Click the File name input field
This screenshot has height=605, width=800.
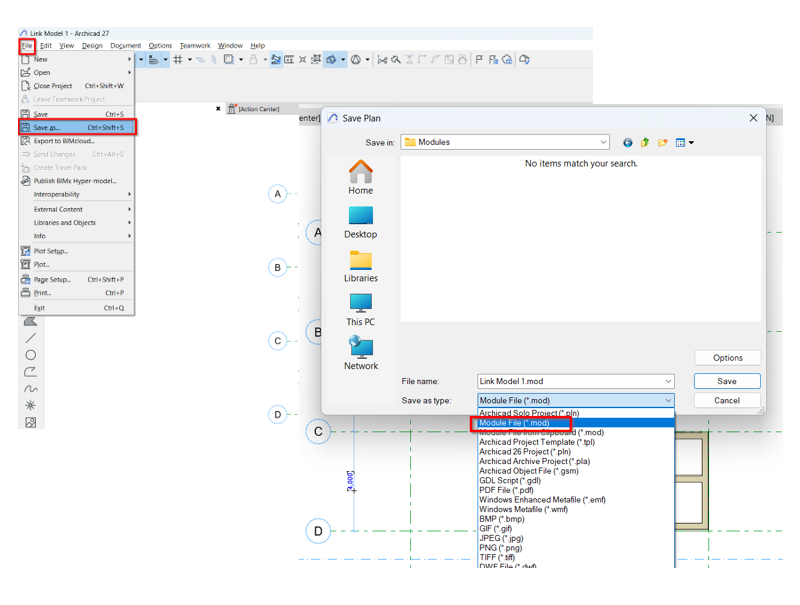click(568, 381)
